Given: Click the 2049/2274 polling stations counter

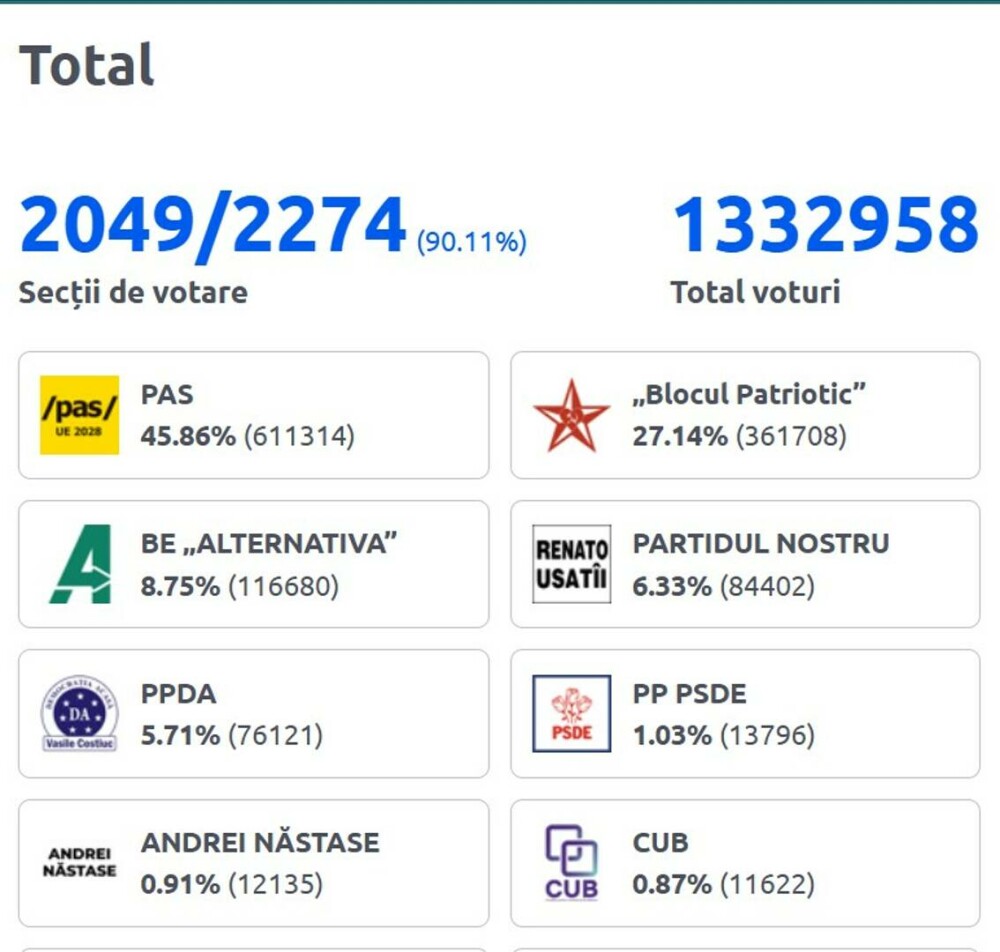Looking at the screenshot, I should coord(213,225).
